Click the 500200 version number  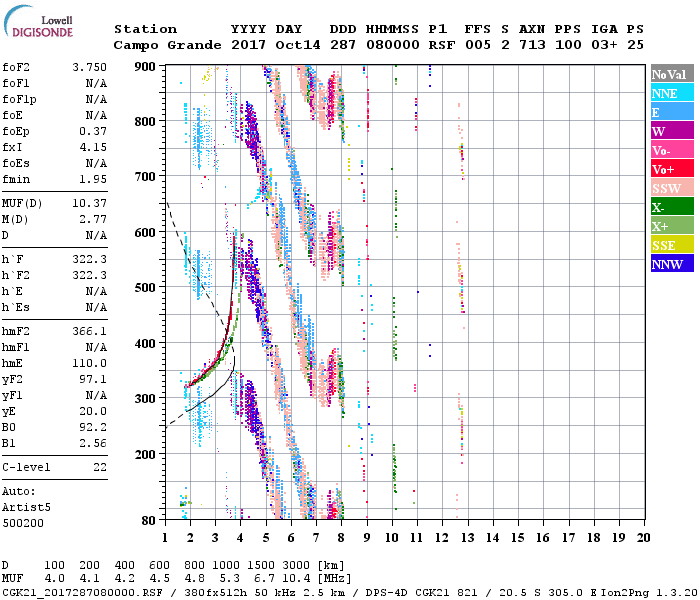[x=23, y=523]
